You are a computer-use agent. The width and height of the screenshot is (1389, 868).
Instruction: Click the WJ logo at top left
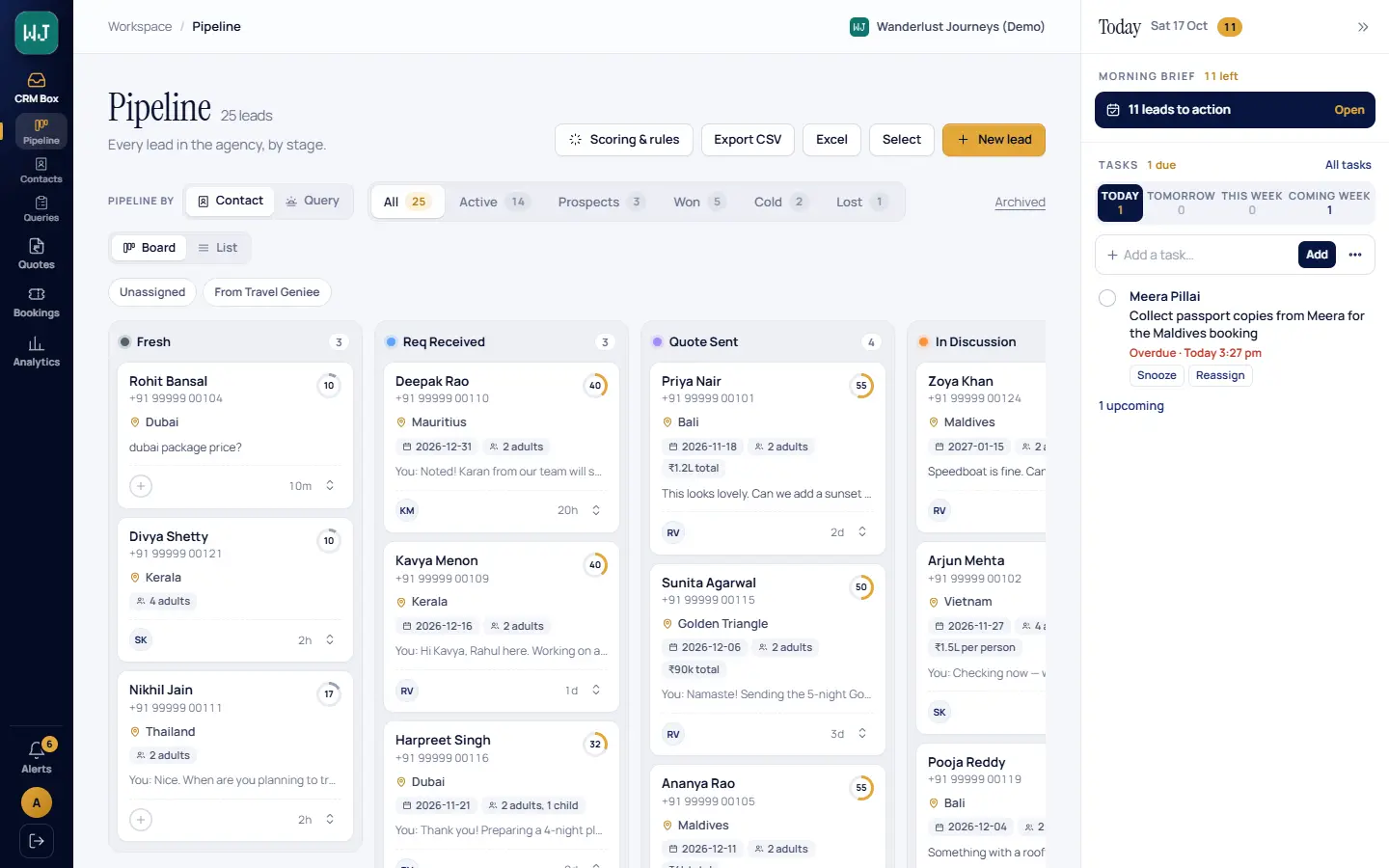tap(37, 33)
